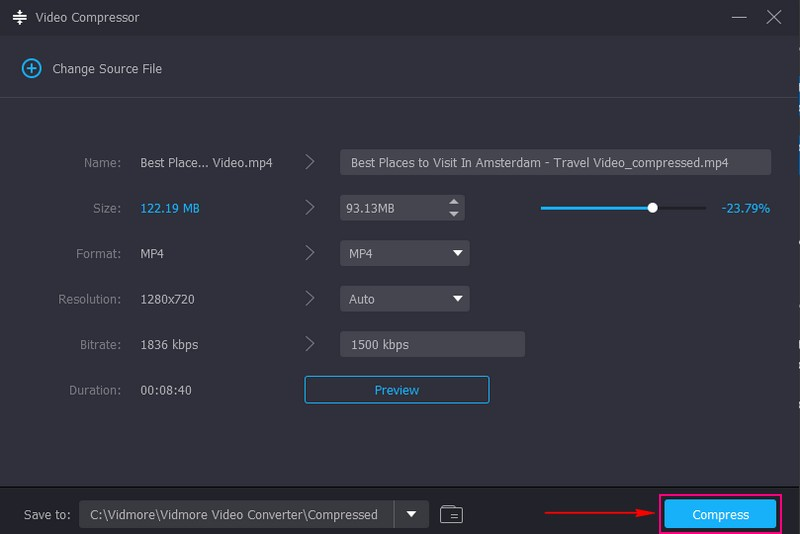Viewport: 800px width, 534px height.
Task: Close the Video Compressor window
Action: pyautogui.click(x=773, y=18)
